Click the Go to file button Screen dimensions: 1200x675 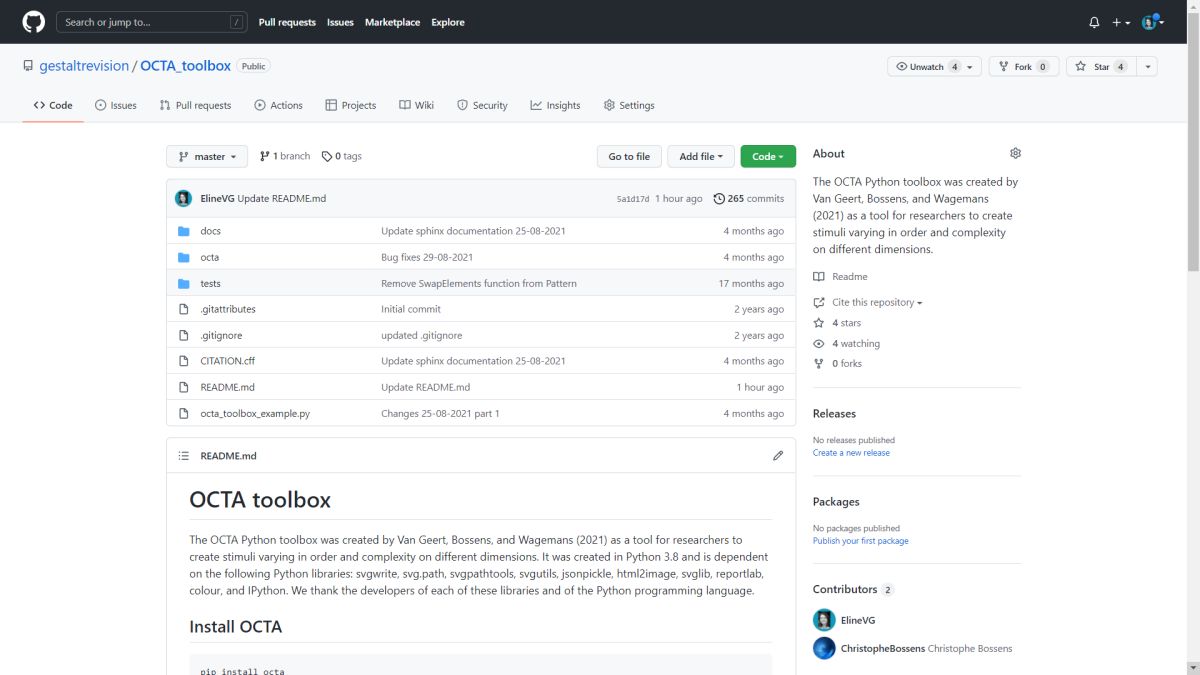(629, 156)
